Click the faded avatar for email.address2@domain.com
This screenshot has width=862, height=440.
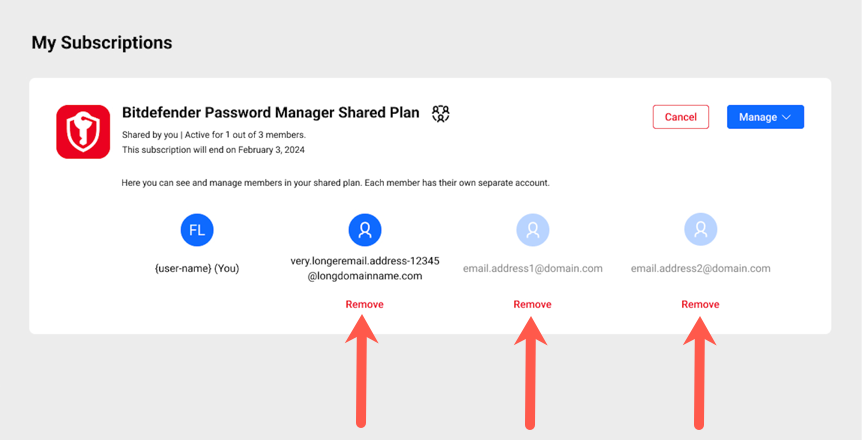coord(700,230)
